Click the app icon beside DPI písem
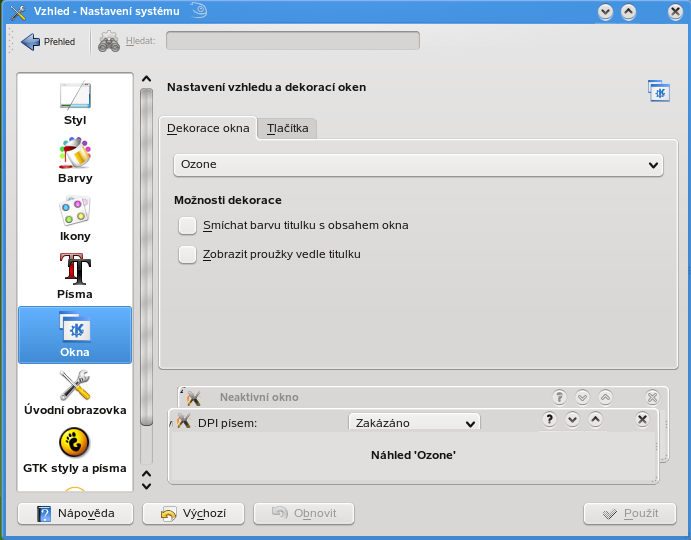This screenshot has height=540, width=691. pos(184,421)
